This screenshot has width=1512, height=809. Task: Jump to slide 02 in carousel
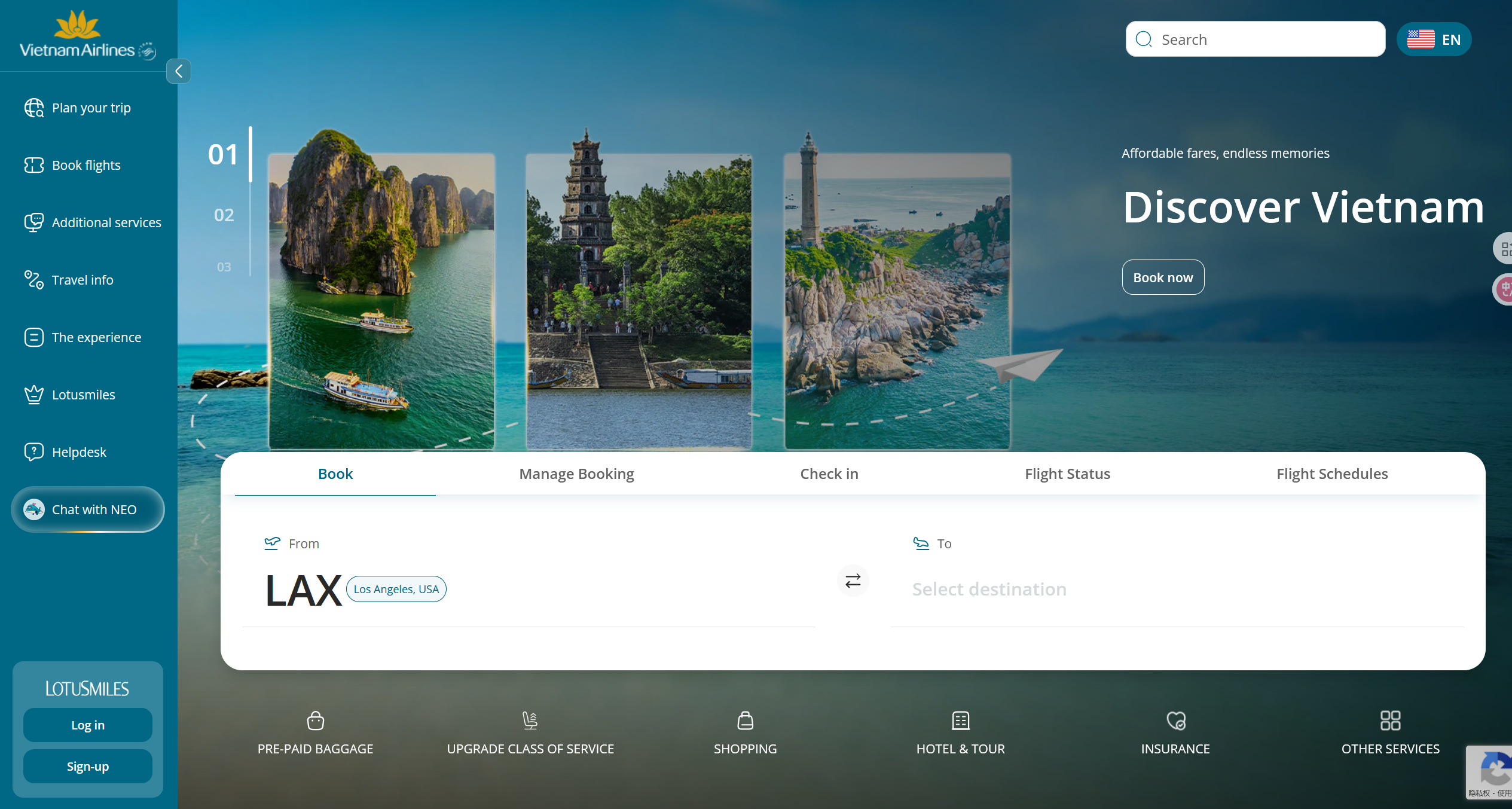click(224, 215)
